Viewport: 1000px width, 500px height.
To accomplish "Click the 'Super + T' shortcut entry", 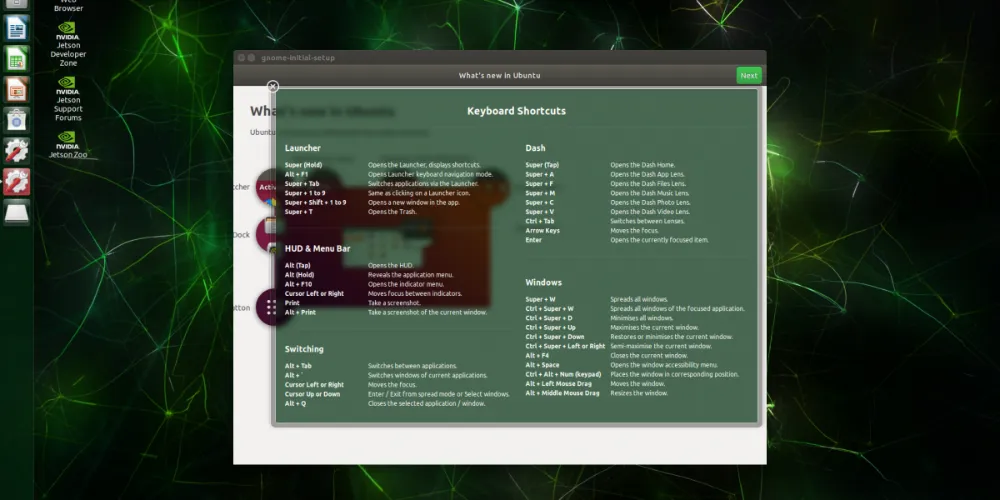I will pyautogui.click(x=298, y=212).
